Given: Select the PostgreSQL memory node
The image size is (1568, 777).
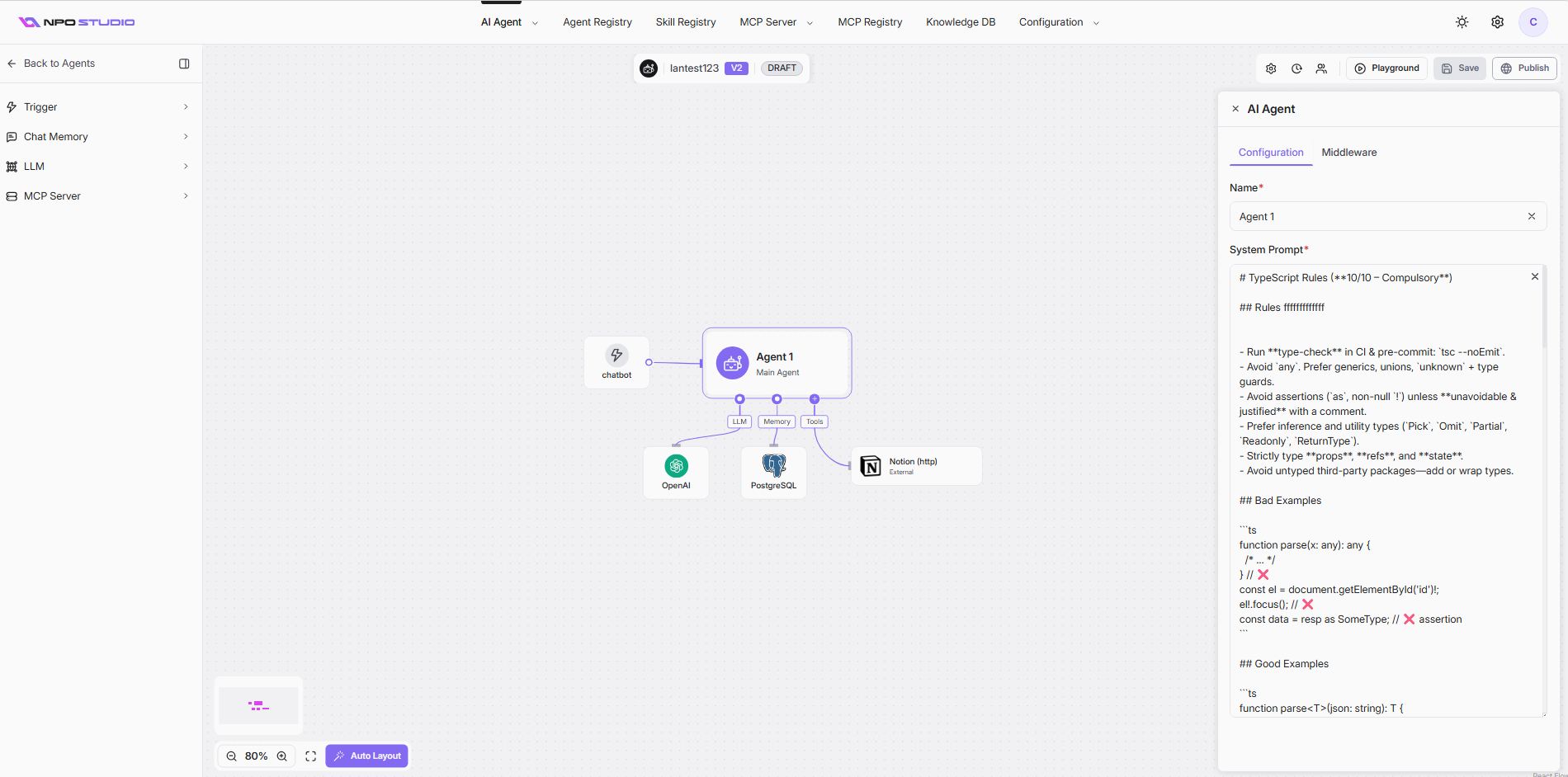Looking at the screenshot, I should 773,473.
